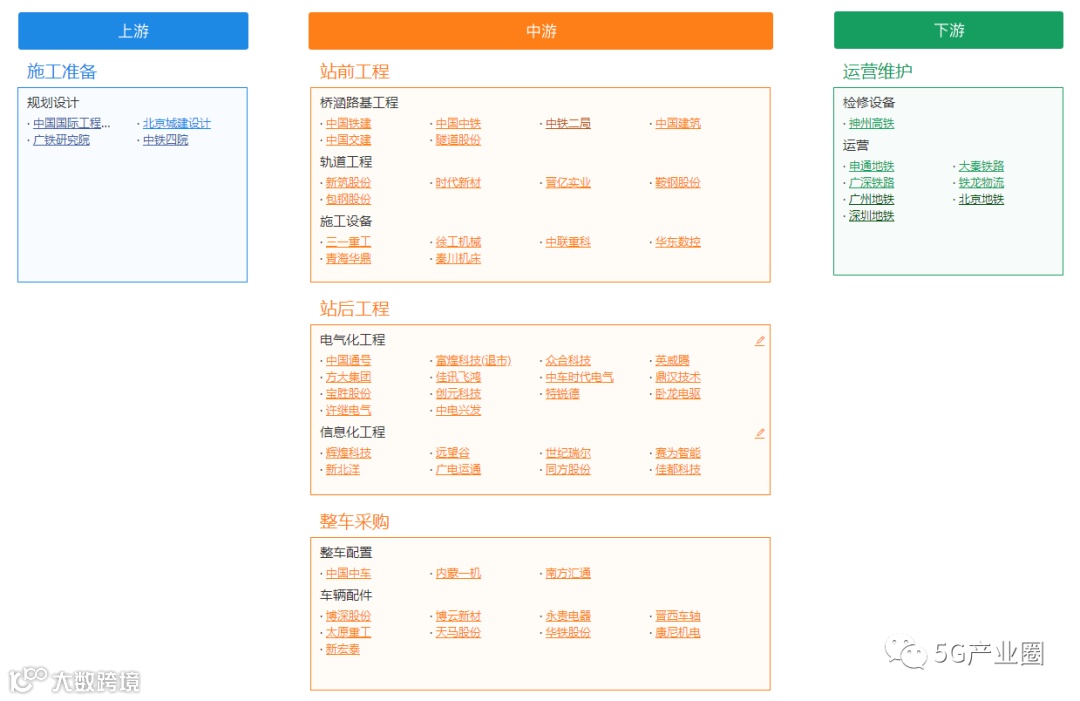Open the 中国国际工程... link
Image resolution: width=1080 pixels, height=701 pixels.
72,123
